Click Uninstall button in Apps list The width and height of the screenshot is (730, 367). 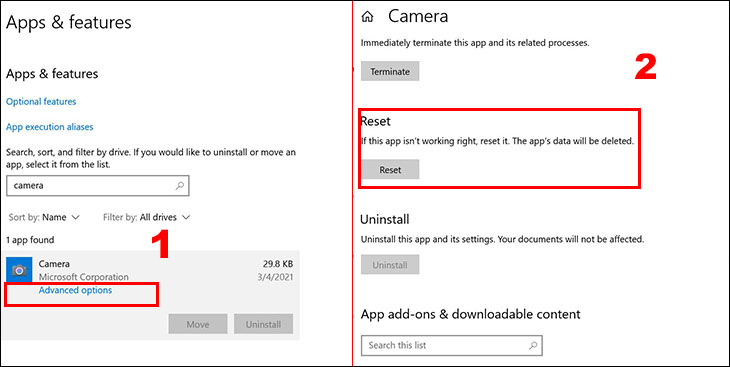pyautogui.click(x=264, y=324)
